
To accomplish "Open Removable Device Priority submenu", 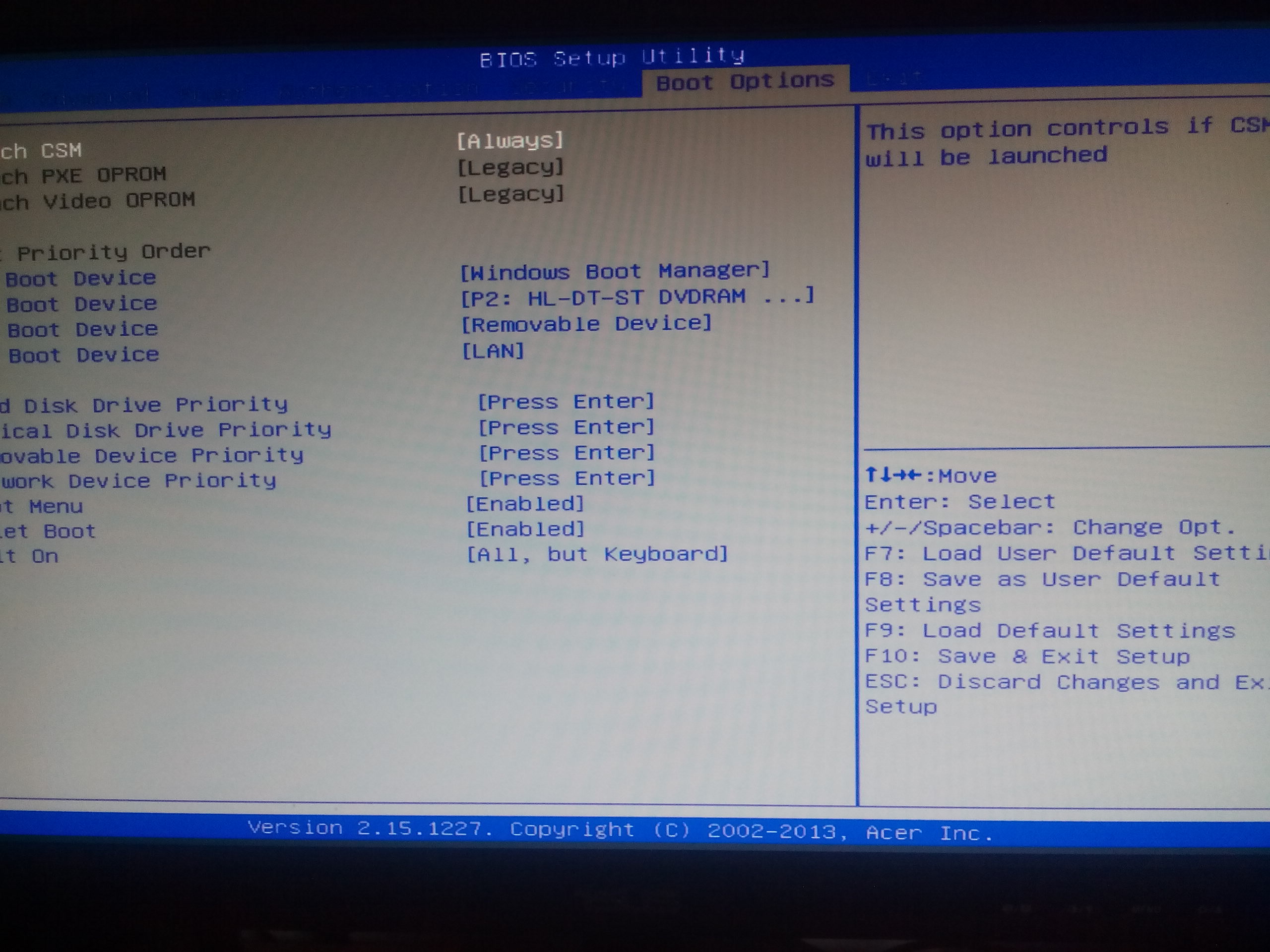I will (x=567, y=453).
